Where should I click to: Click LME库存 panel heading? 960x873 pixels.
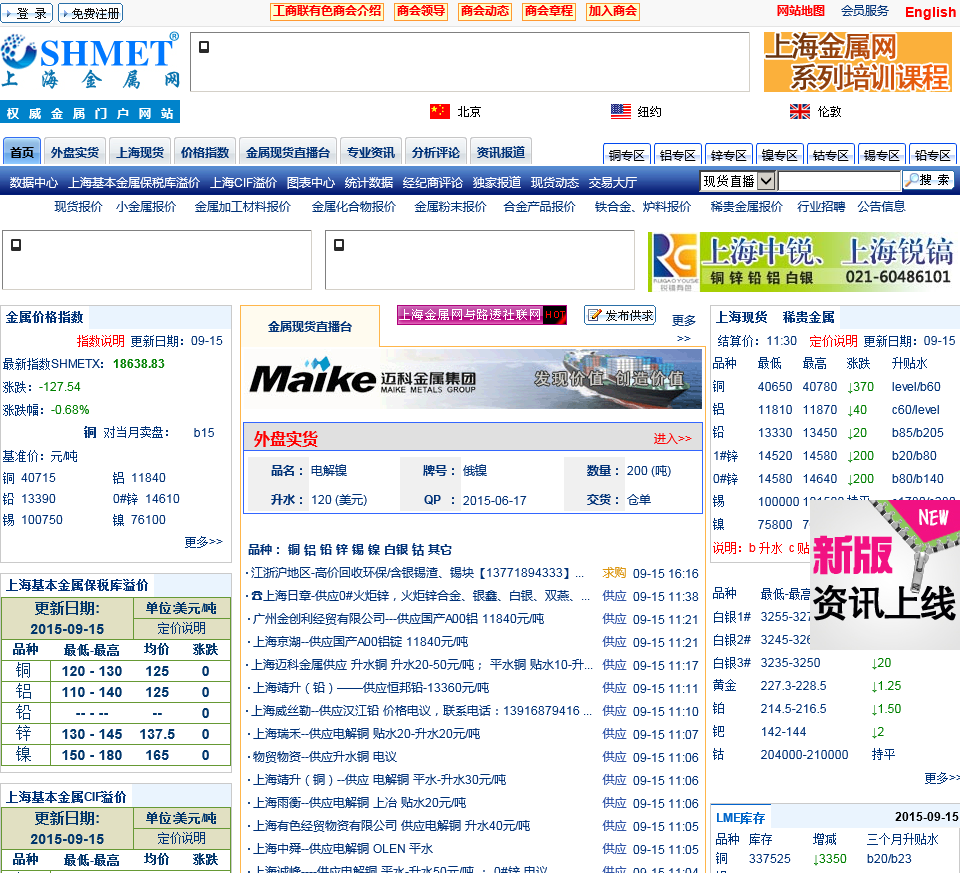pyautogui.click(x=740, y=817)
